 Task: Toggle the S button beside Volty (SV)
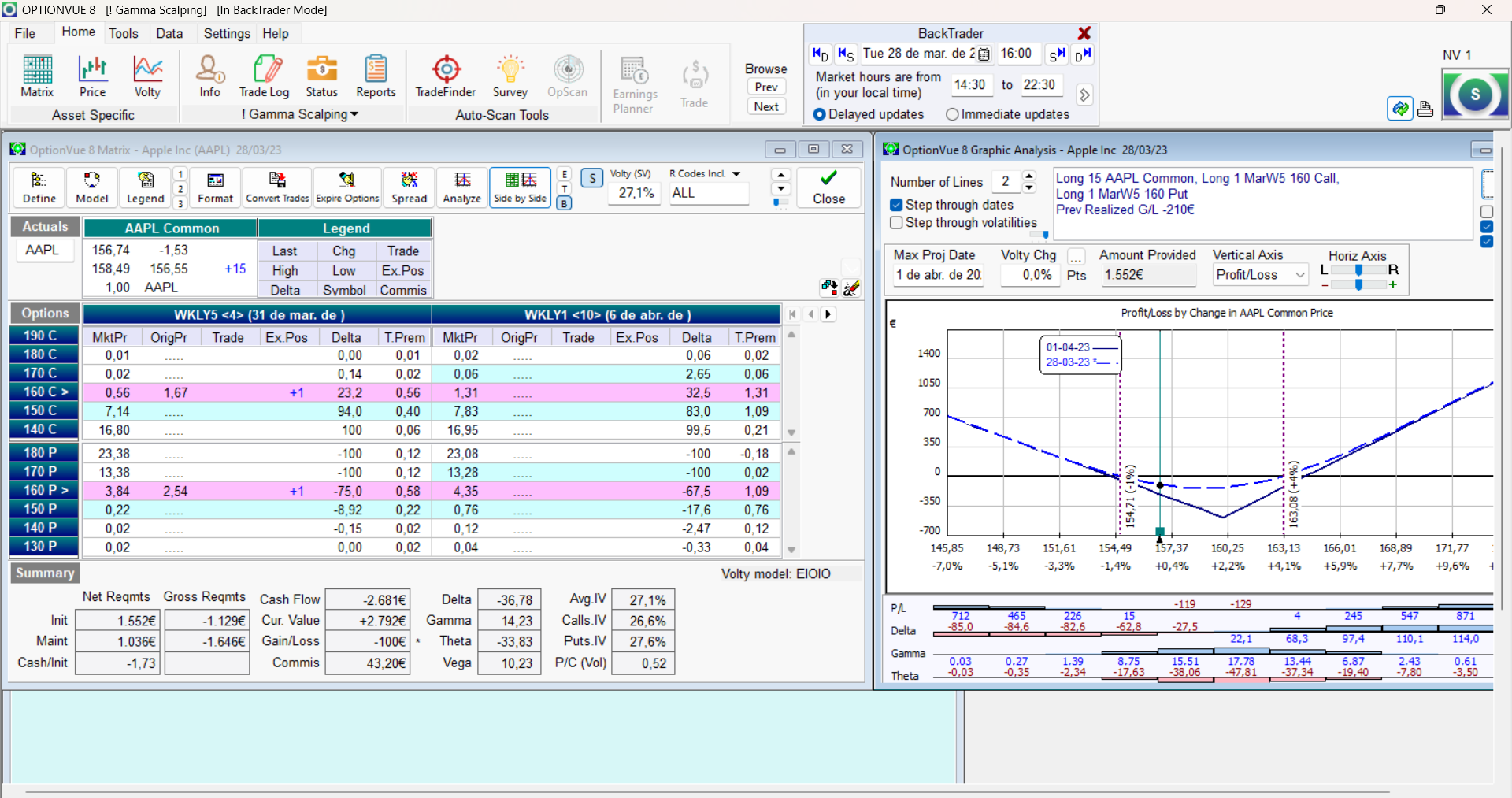[x=592, y=178]
